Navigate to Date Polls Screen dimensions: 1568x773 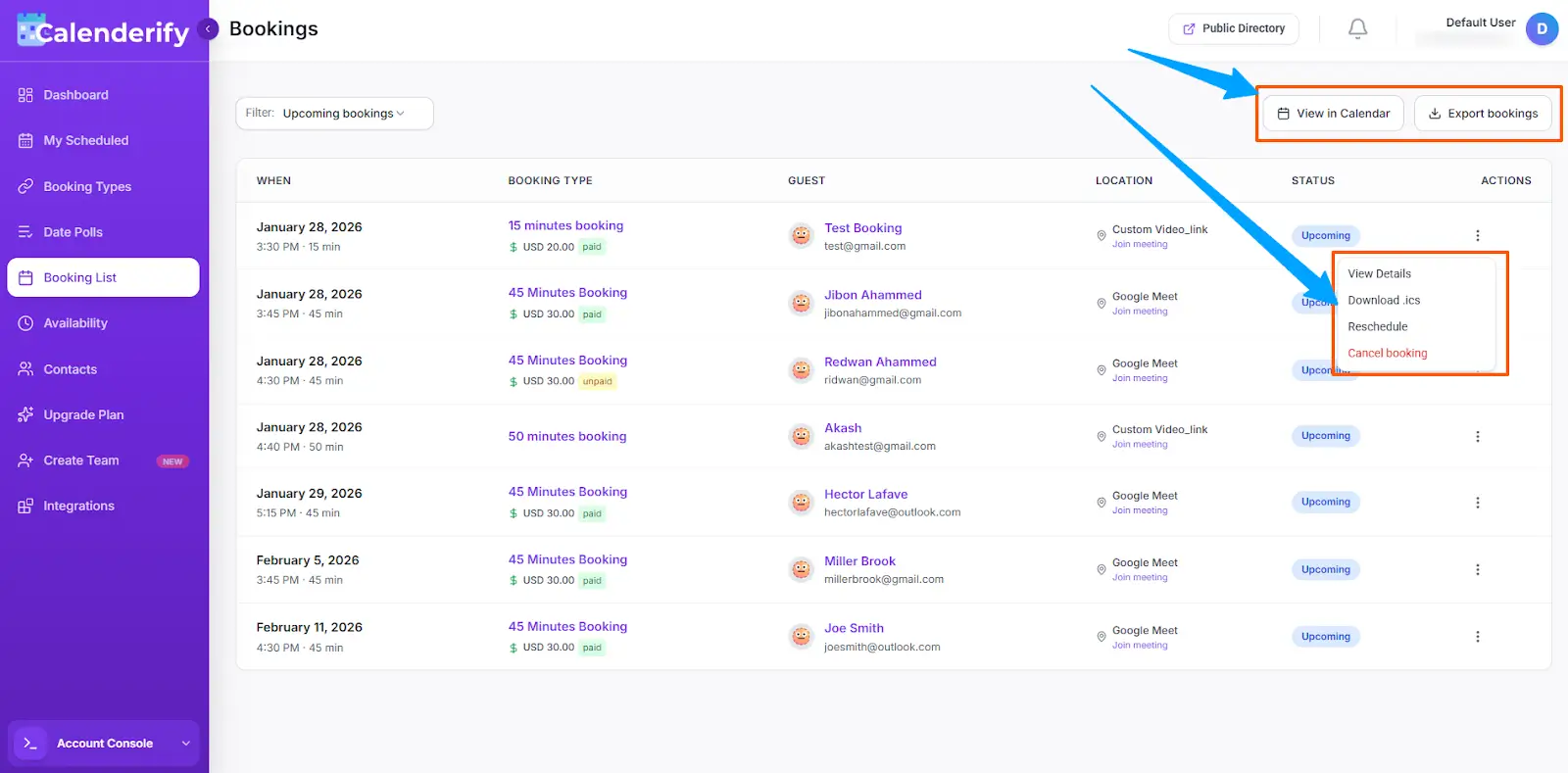(x=104, y=232)
